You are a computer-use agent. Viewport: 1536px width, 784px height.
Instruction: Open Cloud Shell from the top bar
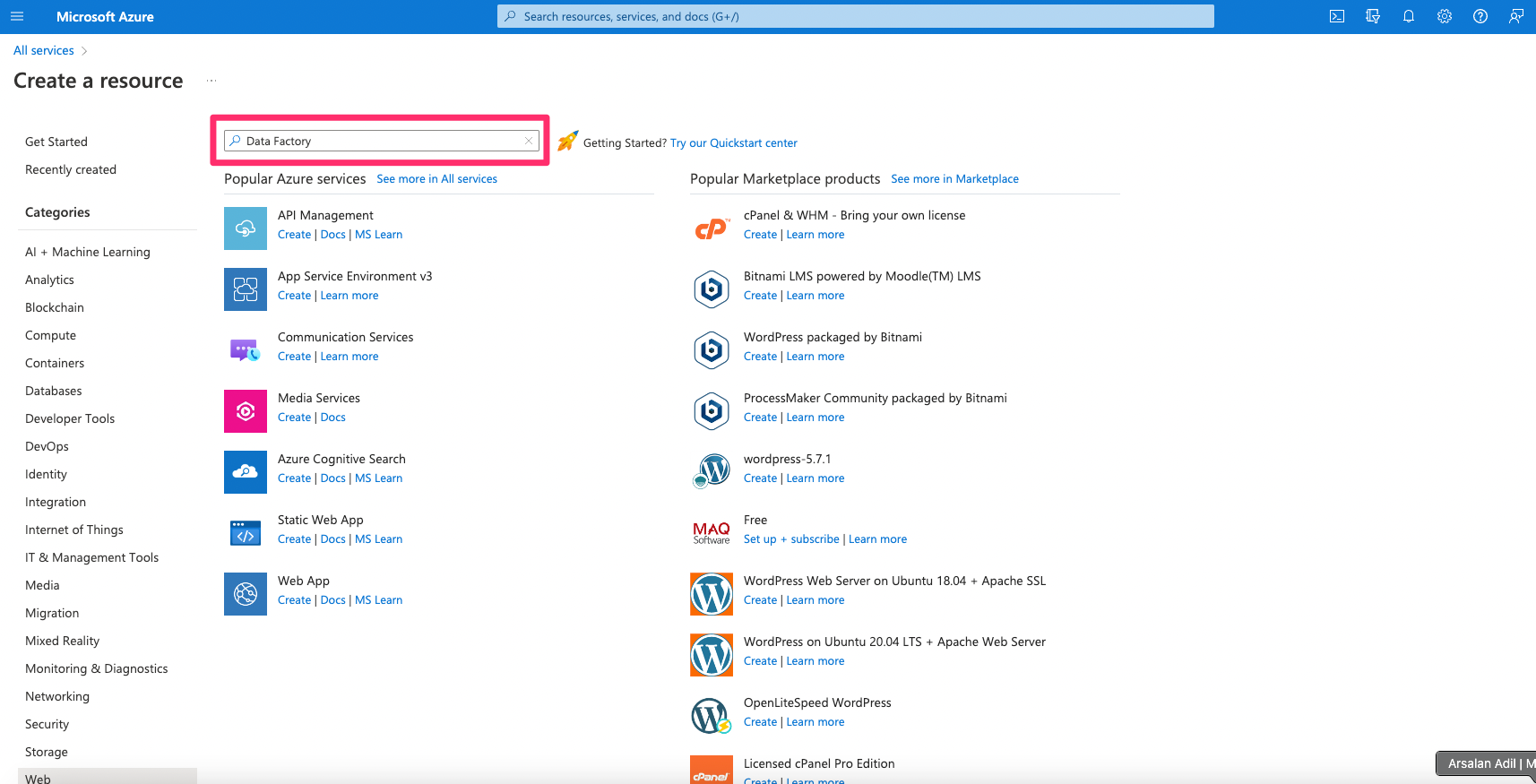click(x=1337, y=16)
